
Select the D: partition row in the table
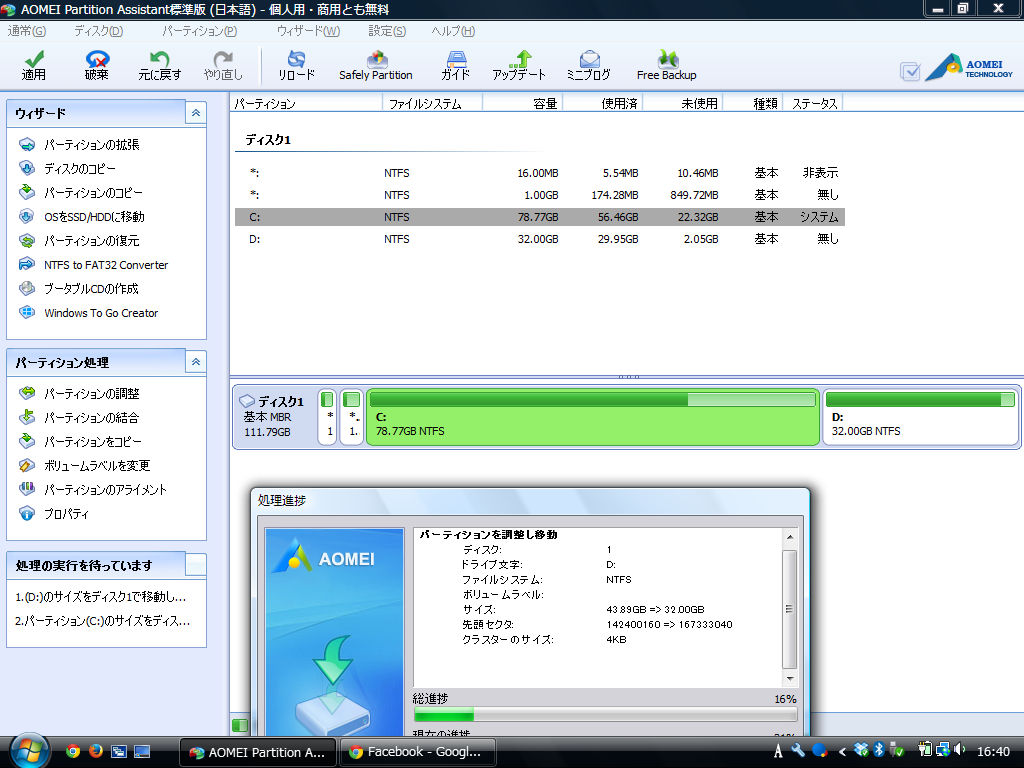click(539, 239)
